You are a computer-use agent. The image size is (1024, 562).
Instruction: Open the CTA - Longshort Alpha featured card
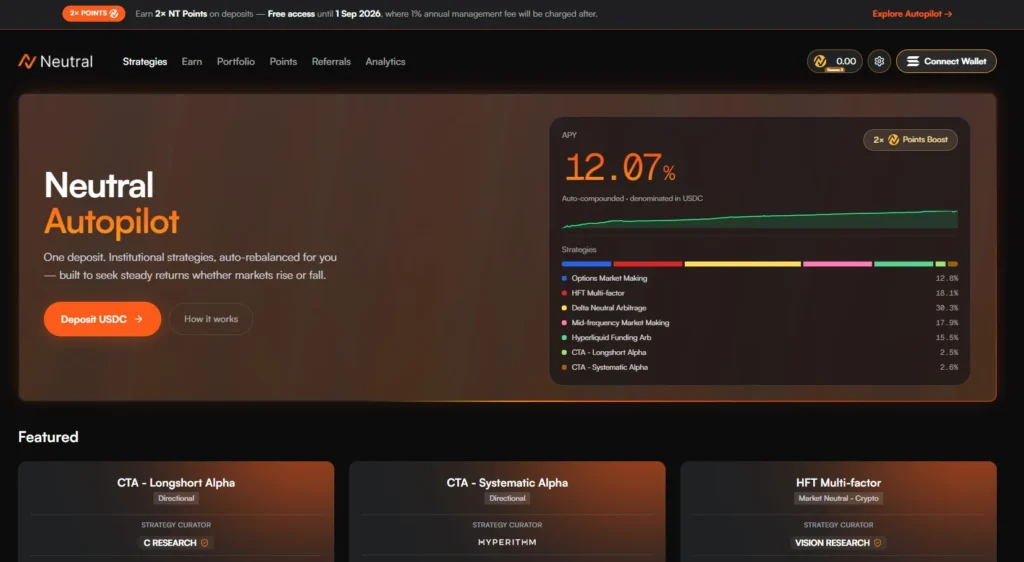(x=176, y=512)
